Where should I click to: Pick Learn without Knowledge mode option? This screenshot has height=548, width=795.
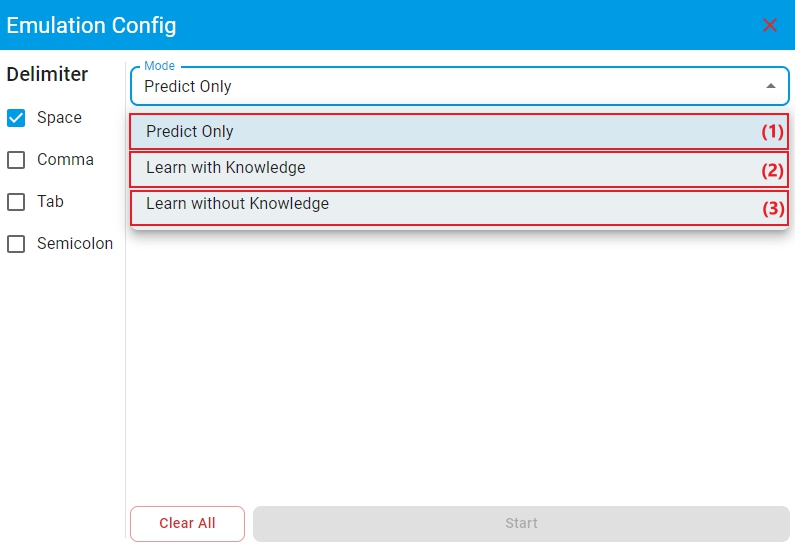click(x=237, y=204)
